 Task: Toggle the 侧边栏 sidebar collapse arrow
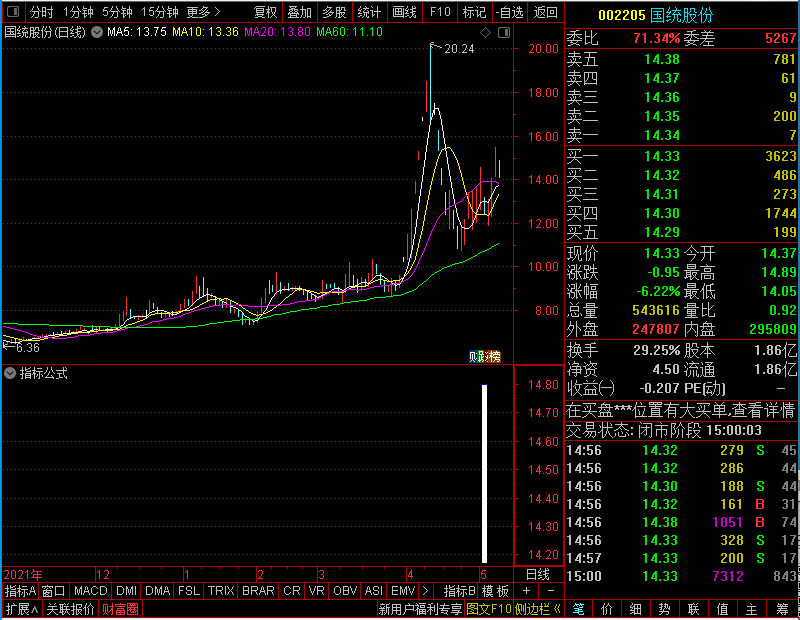pos(557,609)
